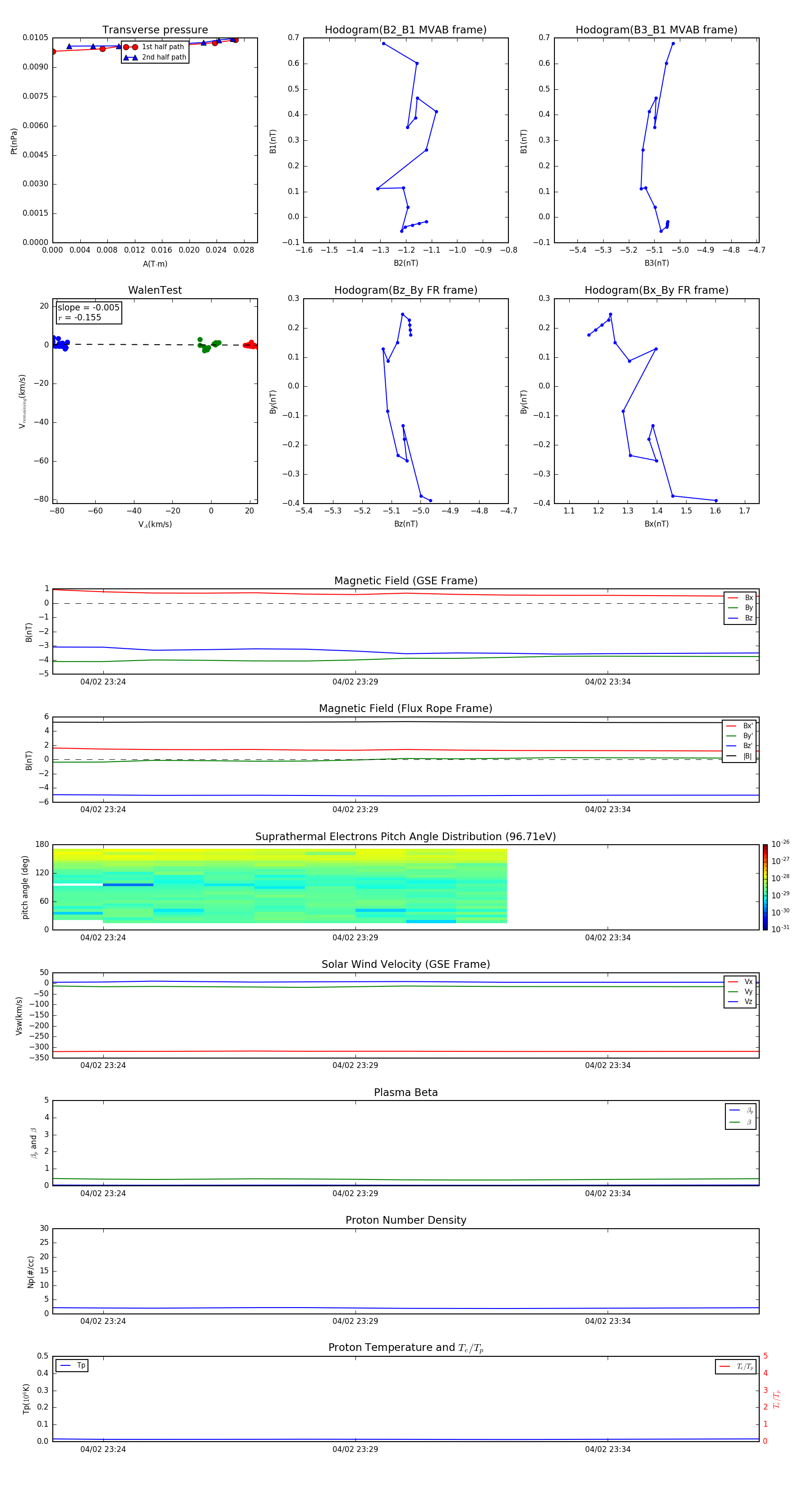The image size is (812, 1489).
Task: Click the 'Np(#/cc)' axis label
Action: 31,1272
